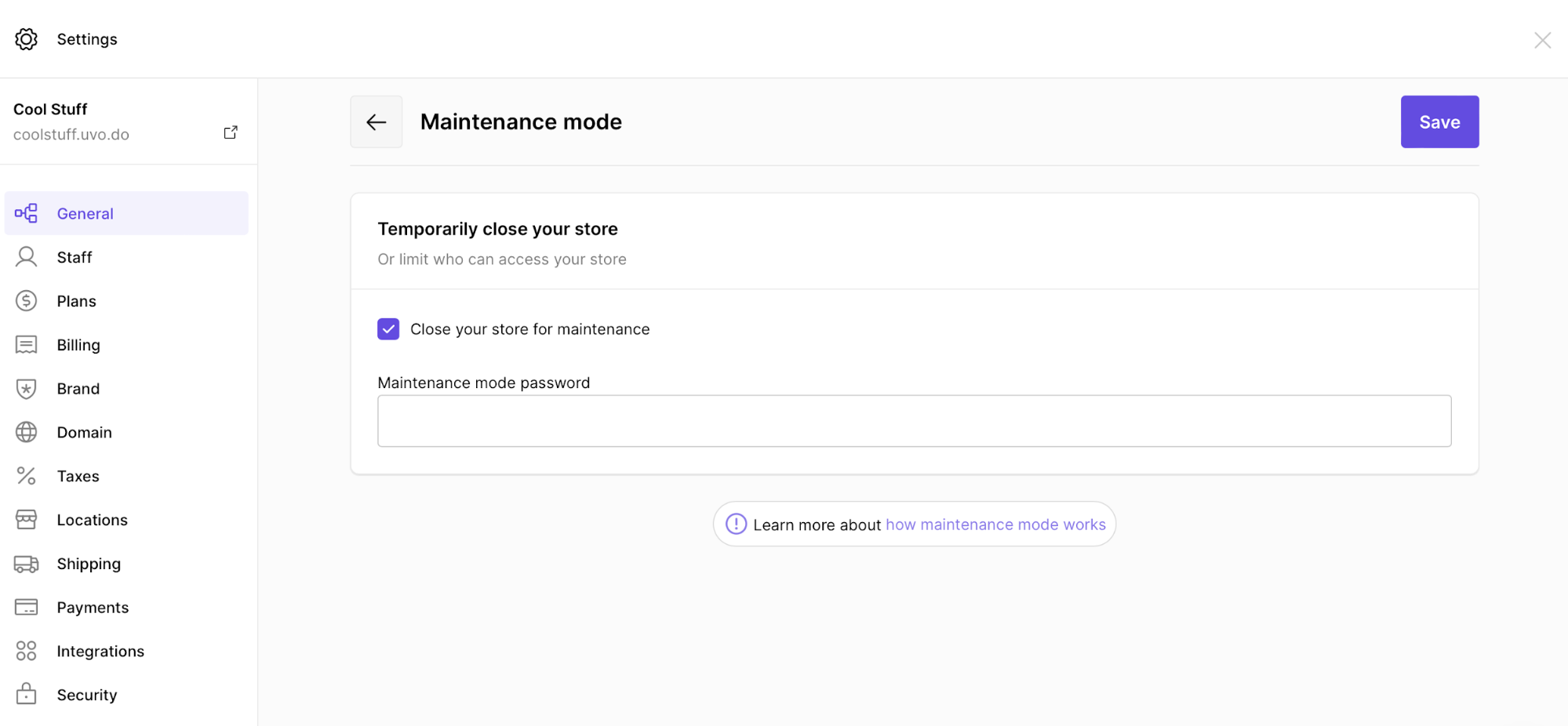Uncheck Close your store for maintenance
The height and width of the screenshot is (726, 1568).
(387, 329)
